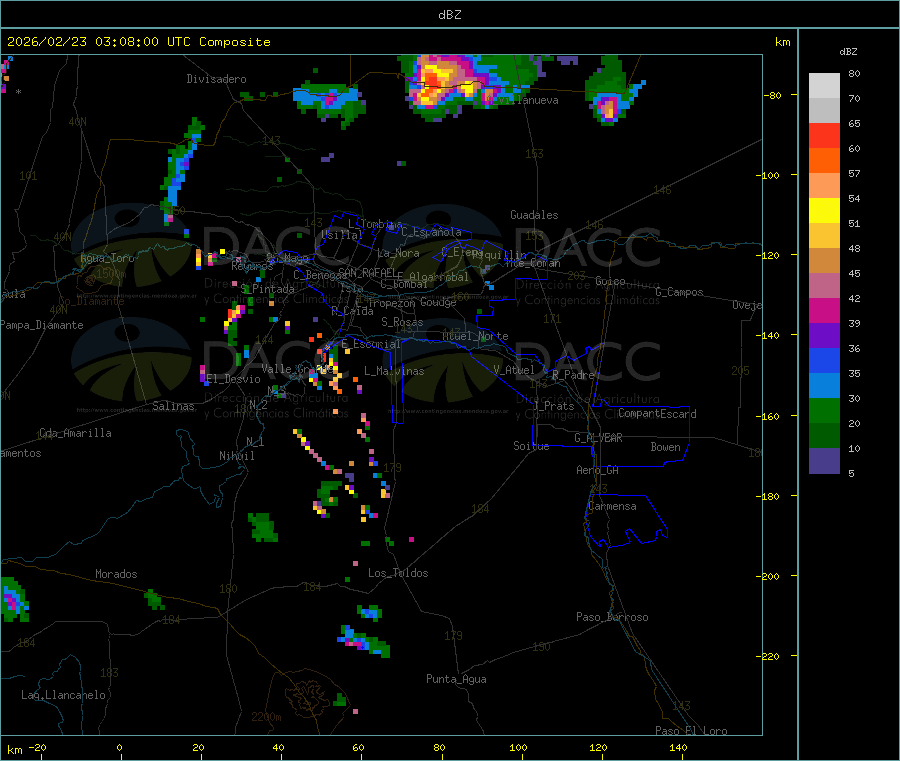The image size is (900, 761).
Task: Click the -200 km axis tick label
Action: pos(768,576)
